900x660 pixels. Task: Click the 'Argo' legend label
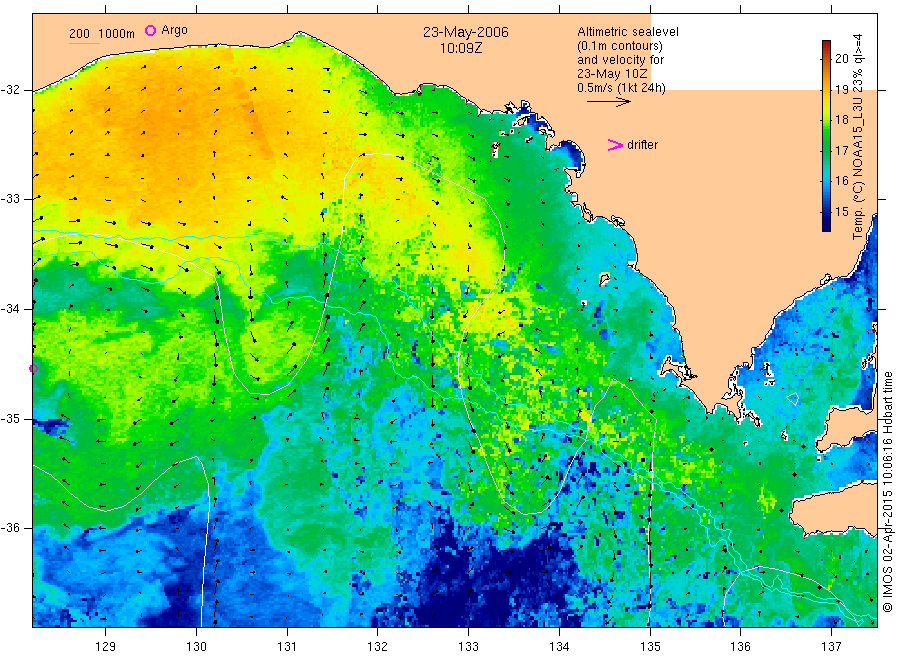click(174, 30)
